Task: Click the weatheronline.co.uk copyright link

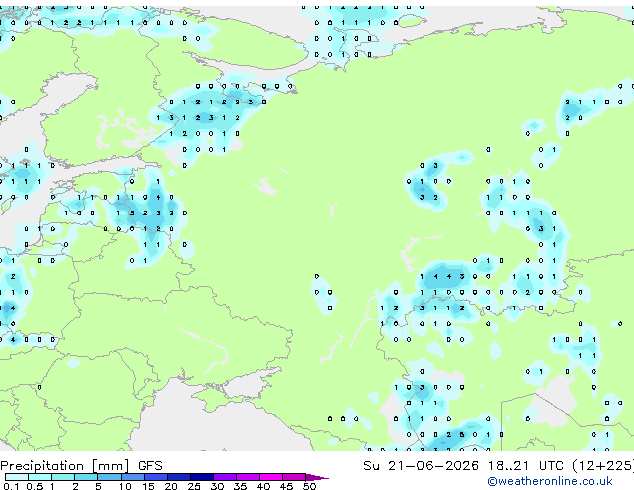Action: coord(549,481)
